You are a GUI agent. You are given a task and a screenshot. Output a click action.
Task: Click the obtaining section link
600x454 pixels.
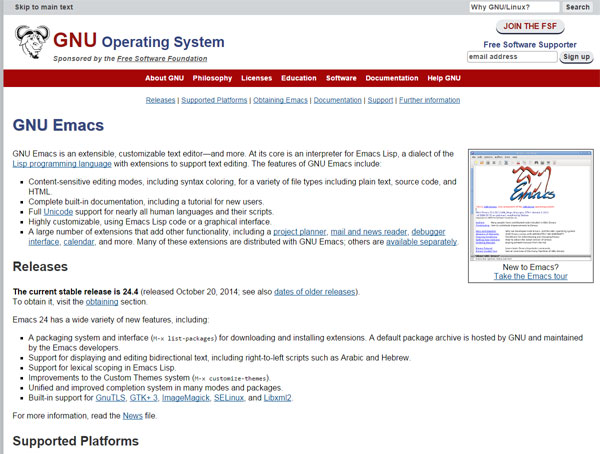102,302
